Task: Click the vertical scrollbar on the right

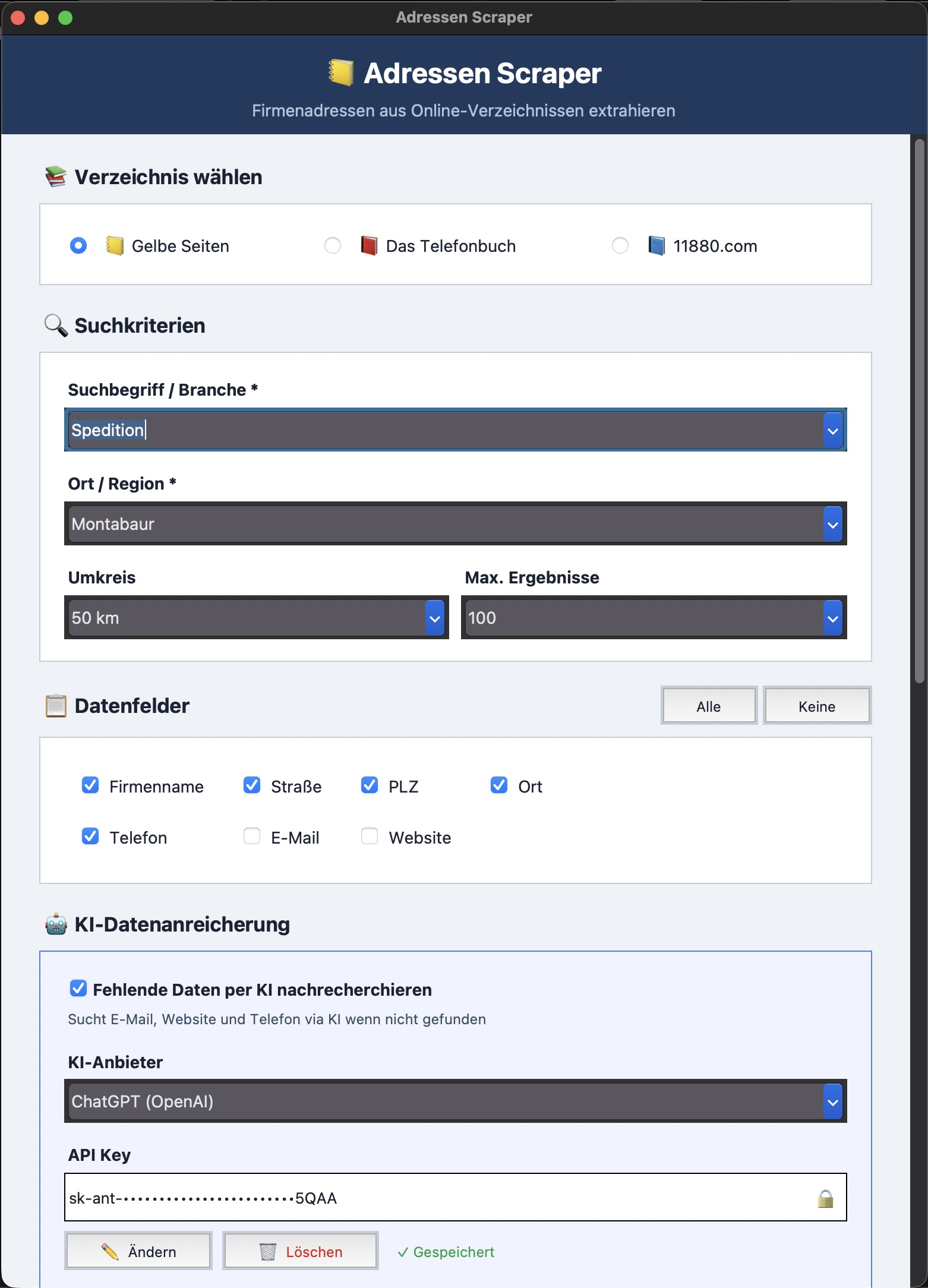Action: (919, 410)
